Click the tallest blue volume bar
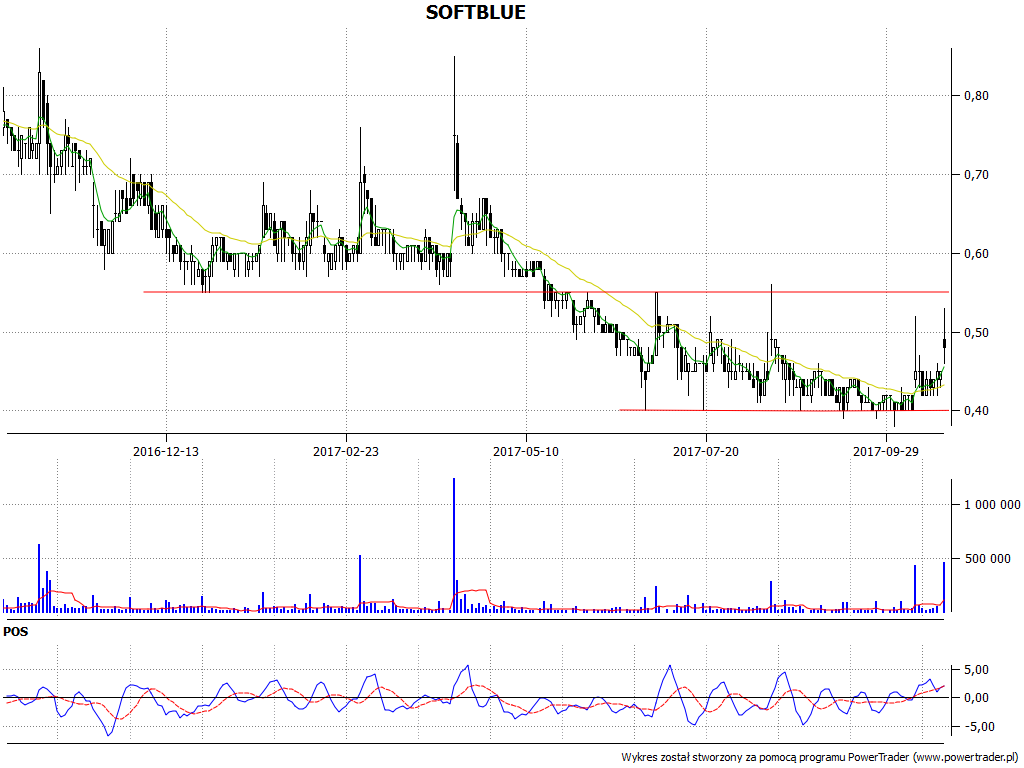1024x768 pixels. tap(454, 545)
